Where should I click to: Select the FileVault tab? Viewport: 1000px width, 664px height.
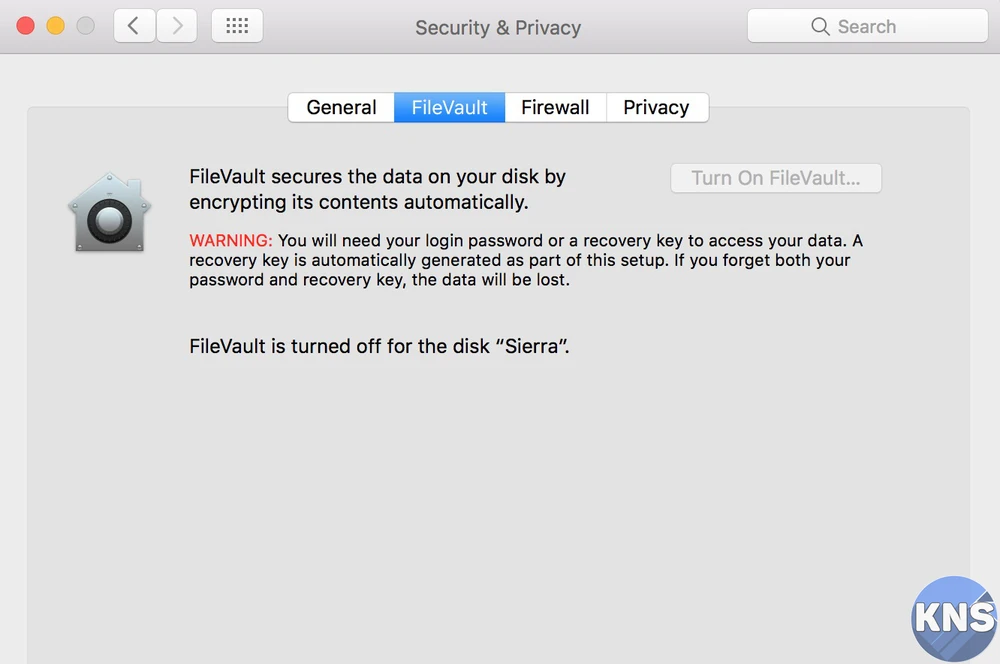(450, 107)
